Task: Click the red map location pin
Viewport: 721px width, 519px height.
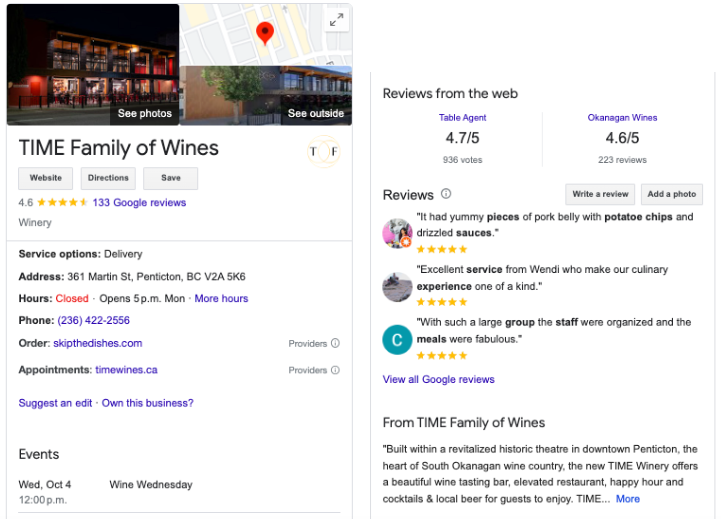Action: (x=265, y=33)
